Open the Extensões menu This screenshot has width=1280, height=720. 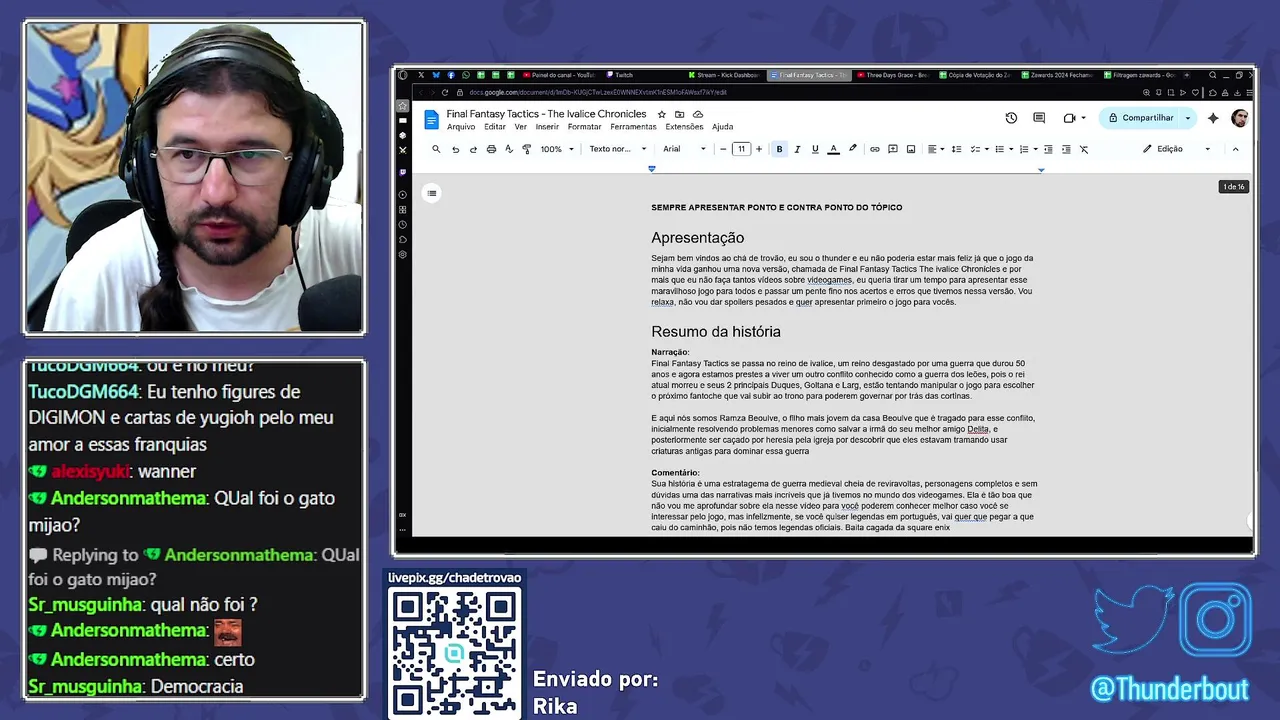point(684,127)
